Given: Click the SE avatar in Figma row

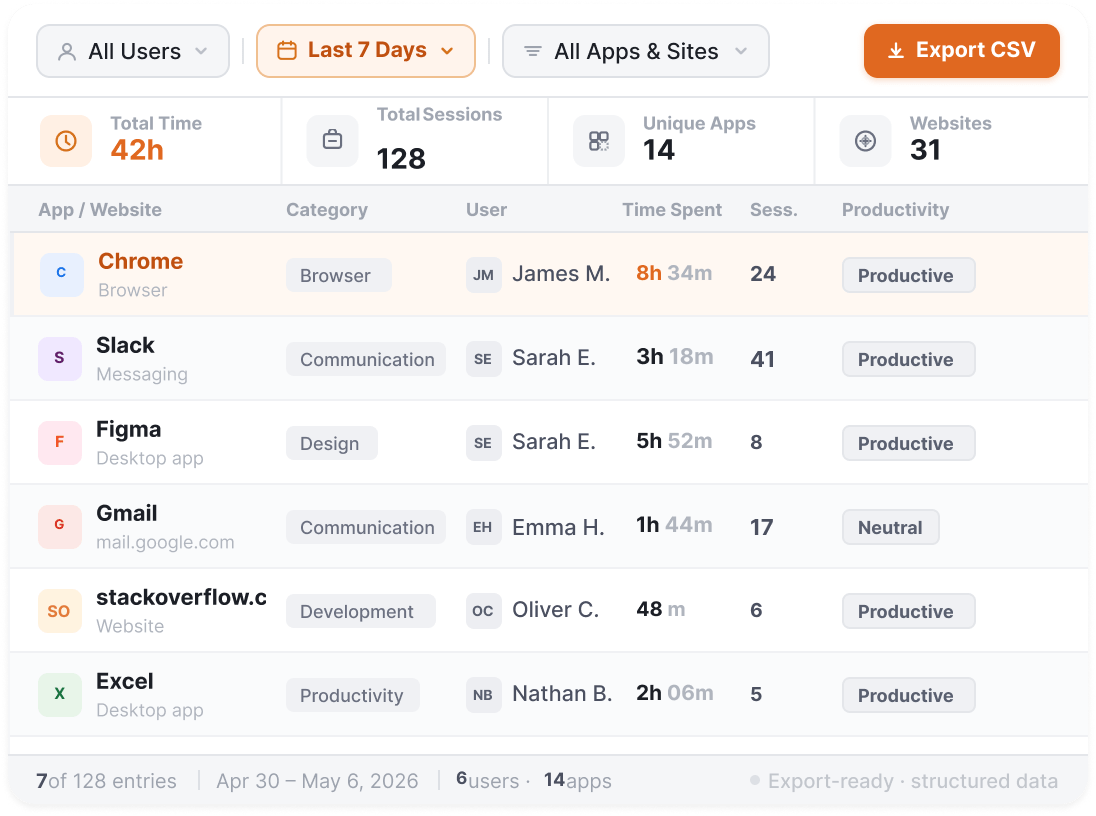Looking at the screenshot, I should coord(484,443).
